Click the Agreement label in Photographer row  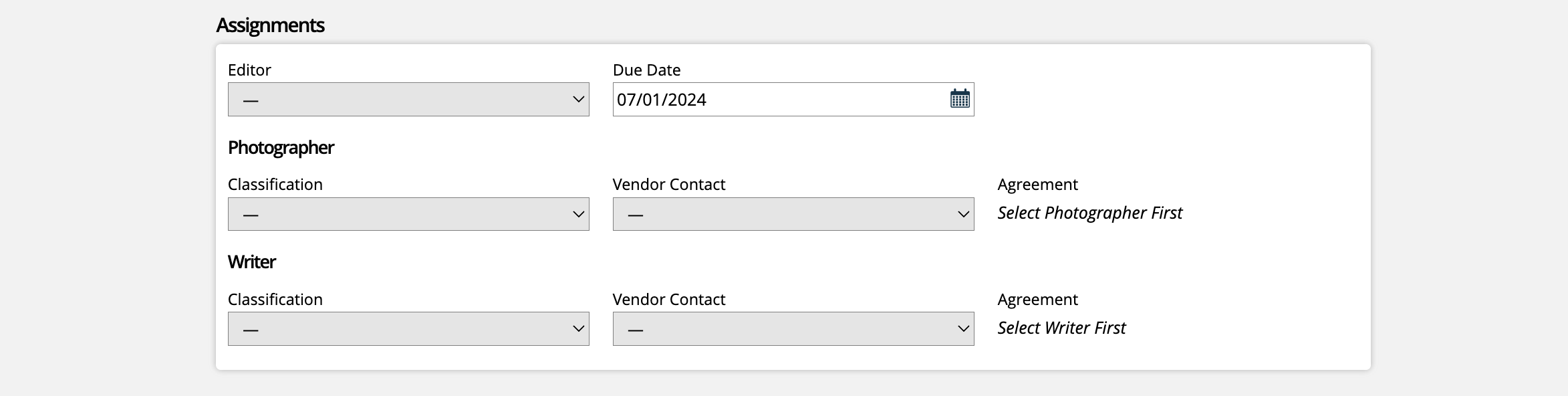pyautogui.click(x=1037, y=185)
